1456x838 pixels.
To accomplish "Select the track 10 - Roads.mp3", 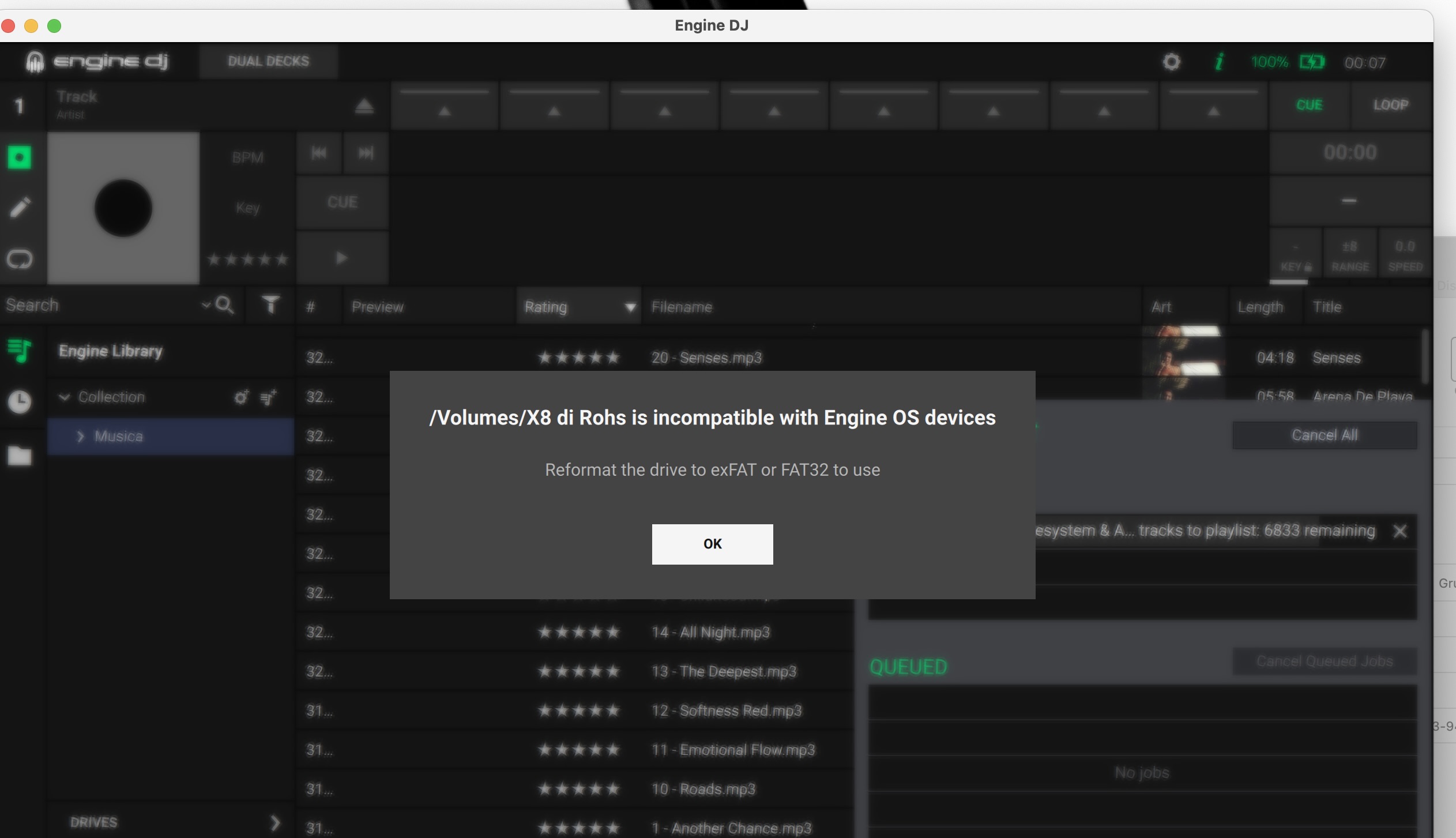I will pyautogui.click(x=703, y=789).
